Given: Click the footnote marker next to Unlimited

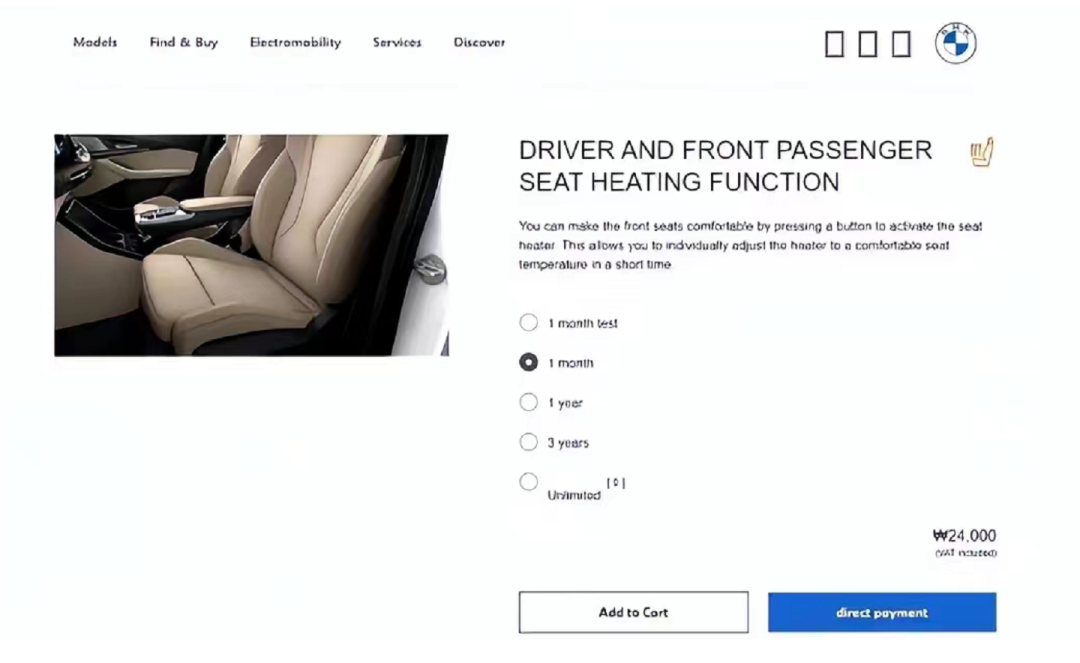Looking at the screenshot, I should (x=616, y=483).
